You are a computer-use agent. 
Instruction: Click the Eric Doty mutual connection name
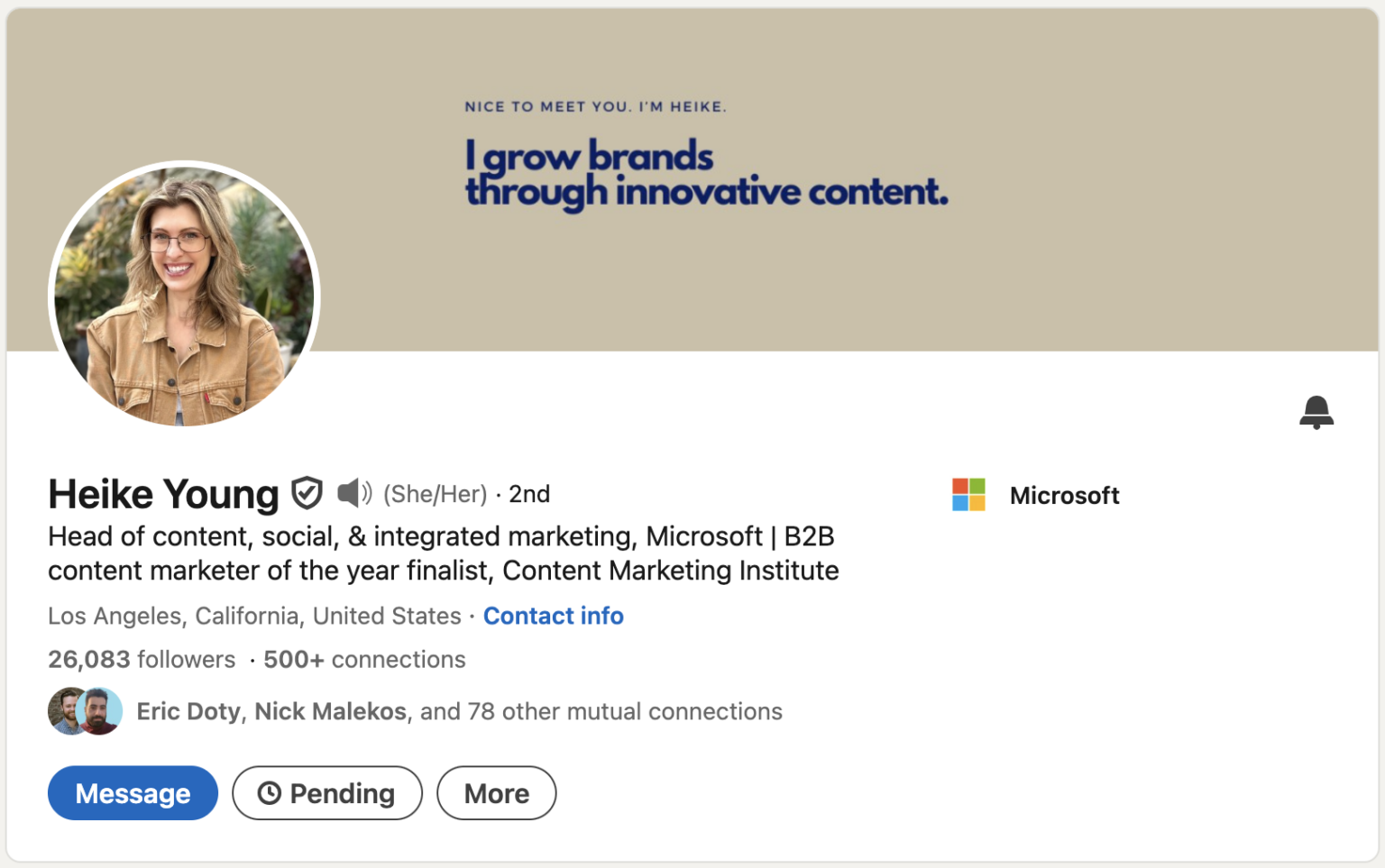click(x=188, y=711)
